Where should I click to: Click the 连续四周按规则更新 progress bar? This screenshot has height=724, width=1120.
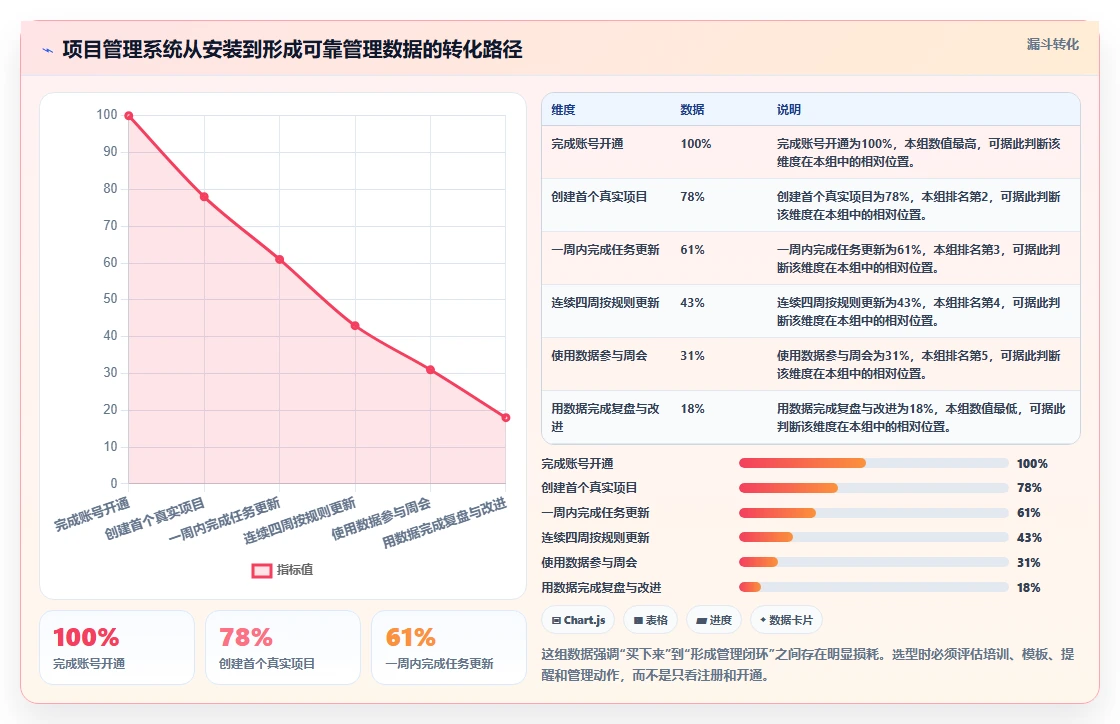click(874, 537)
